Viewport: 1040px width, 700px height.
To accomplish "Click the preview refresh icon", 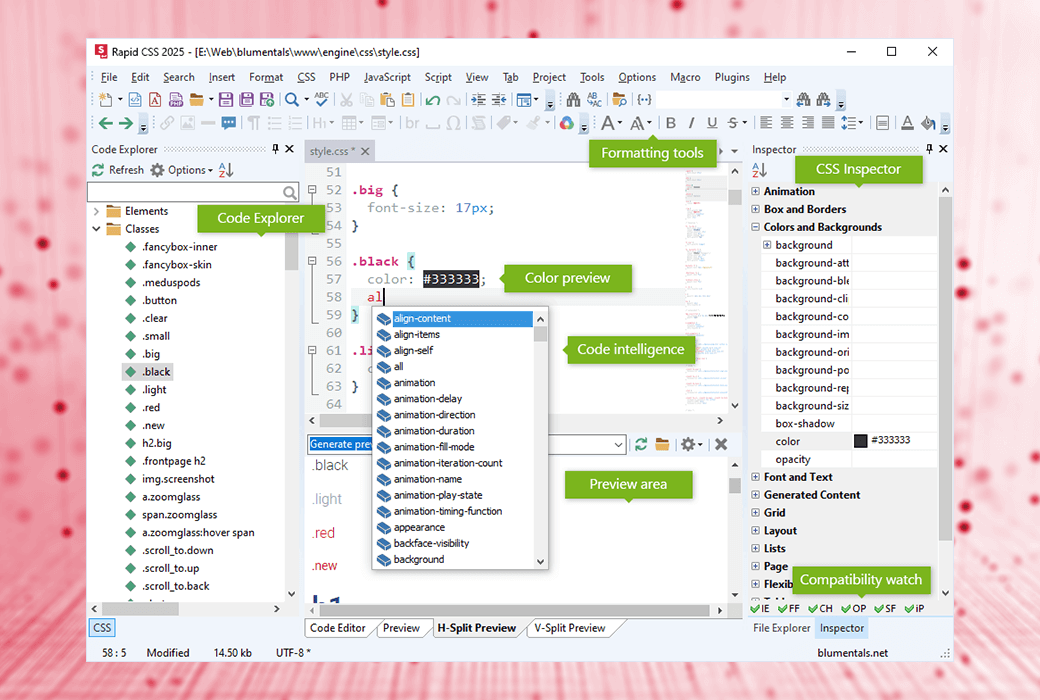I will coord(641,444).
